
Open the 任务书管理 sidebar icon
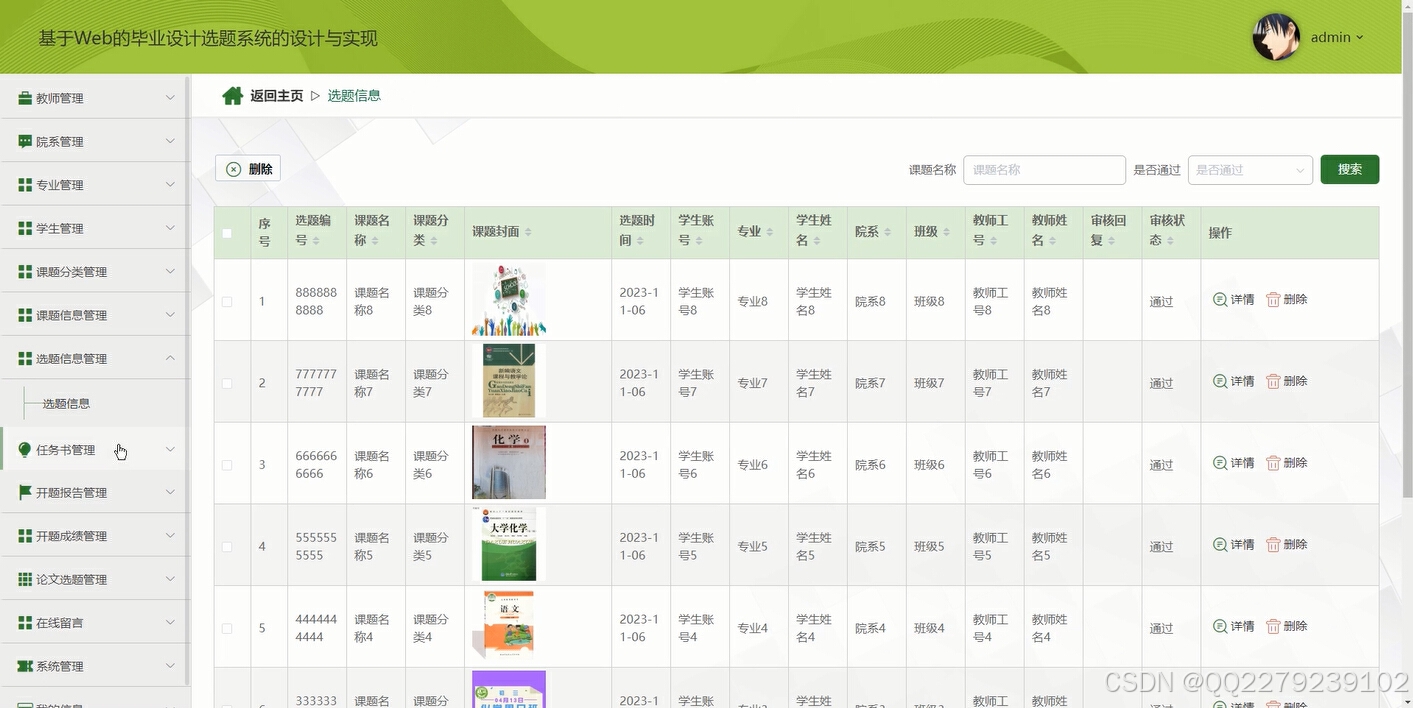25,449
